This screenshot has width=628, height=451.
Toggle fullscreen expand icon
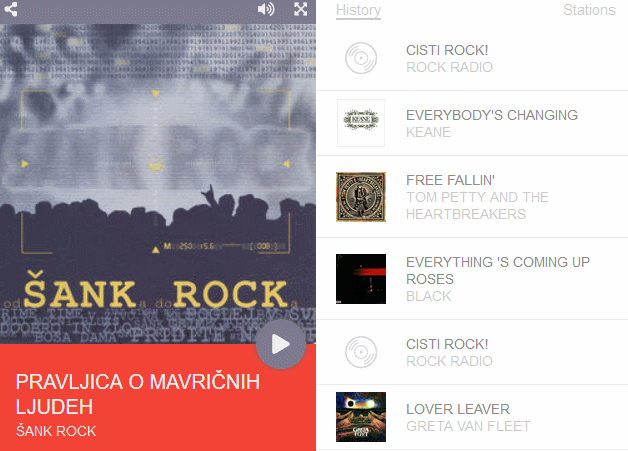(300, 9)
